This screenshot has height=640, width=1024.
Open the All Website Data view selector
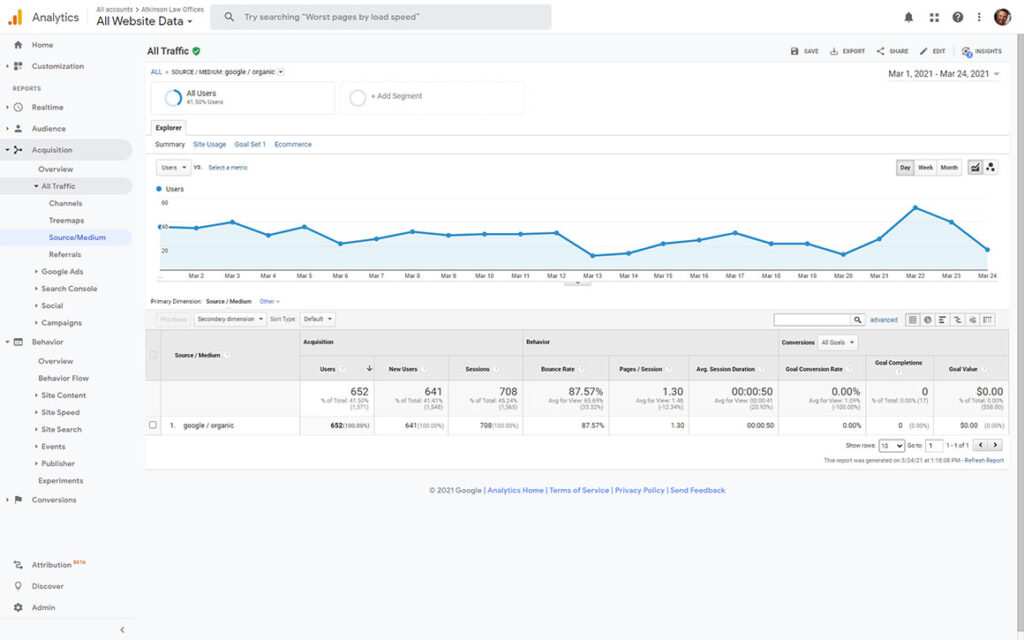[144, 22]
